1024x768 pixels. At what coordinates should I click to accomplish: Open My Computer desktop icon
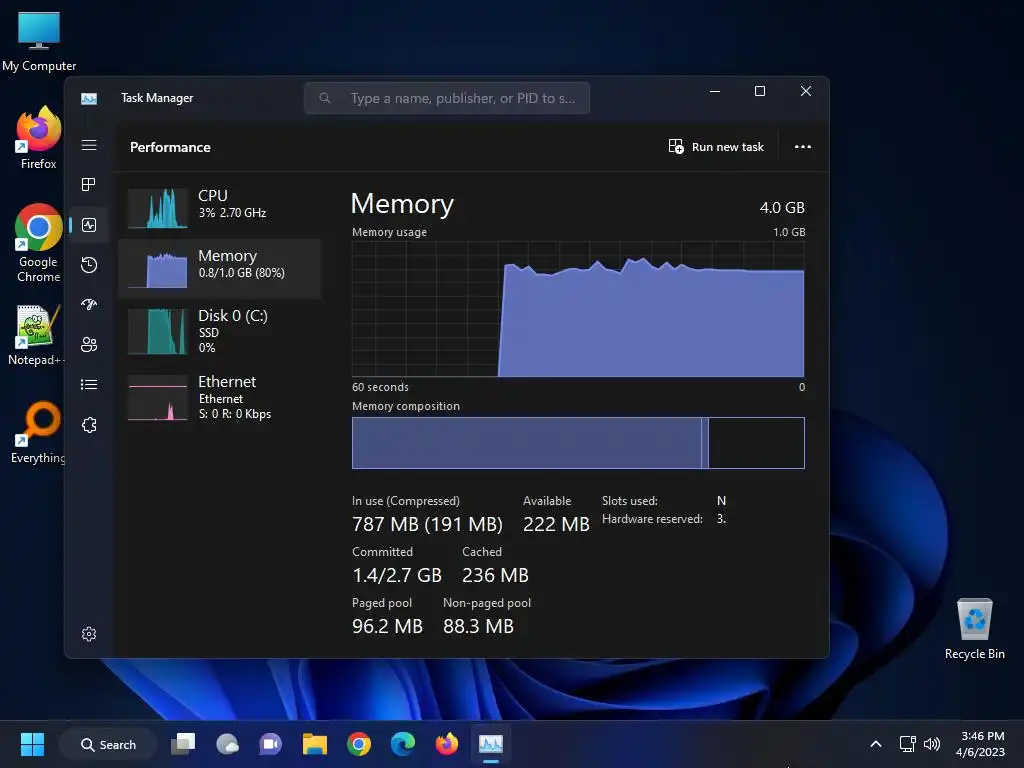(39, 42)
